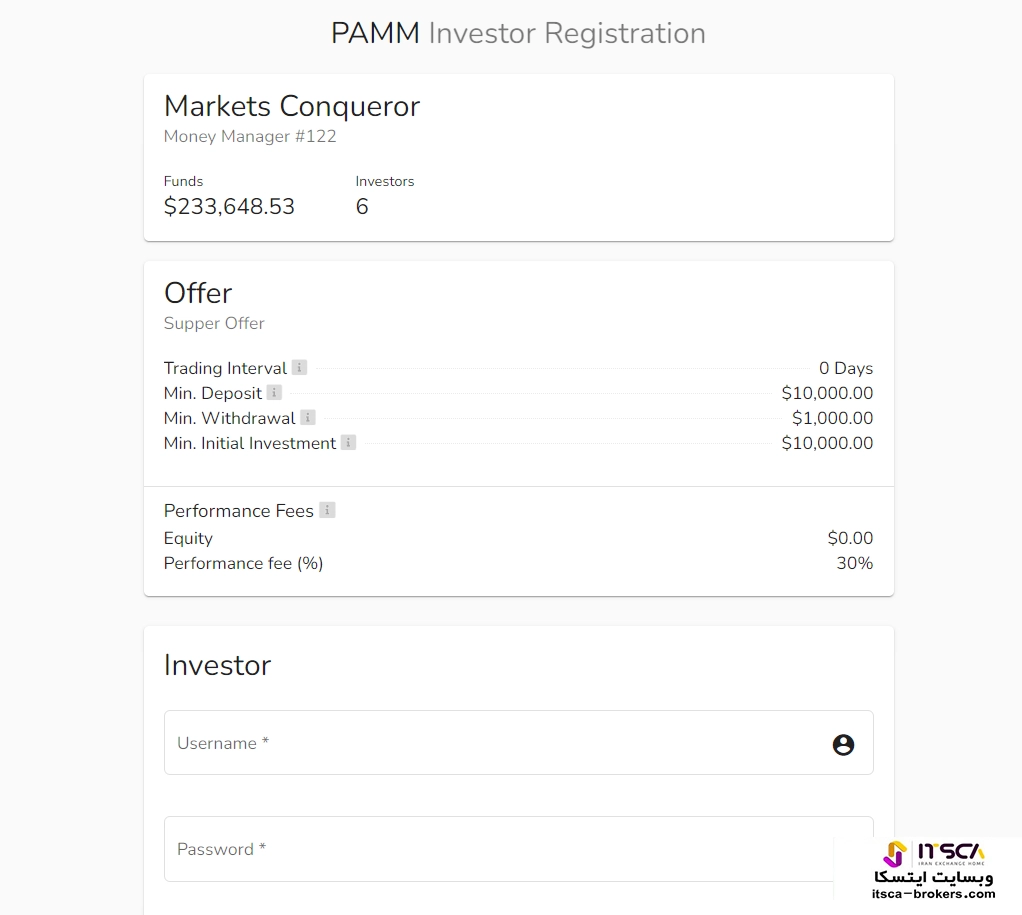Screen dimensions: 1022x915
Task: Click the account icon in Username field
Action: click(843, 744)
